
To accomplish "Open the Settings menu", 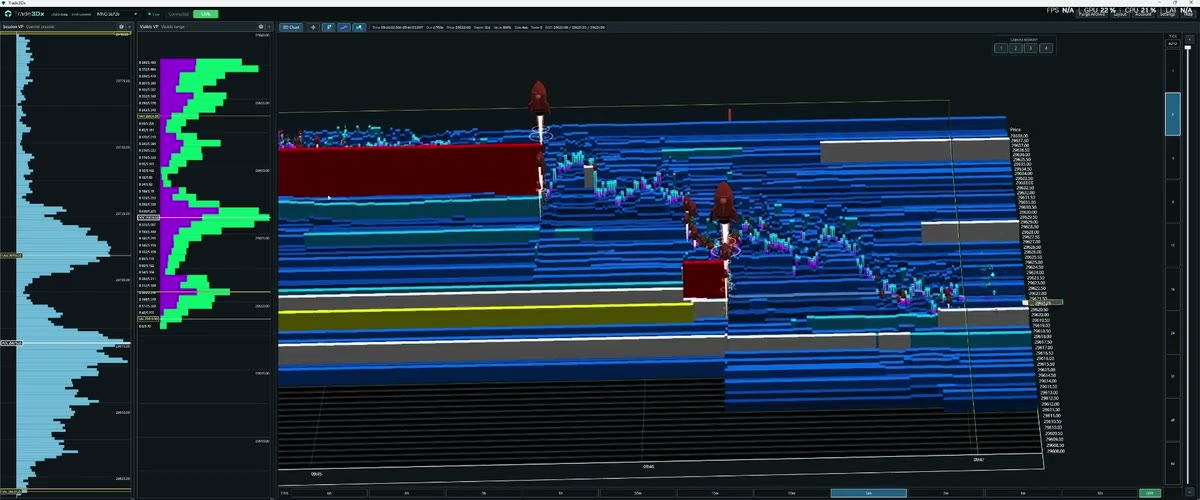I will [x=1167, y=14].
